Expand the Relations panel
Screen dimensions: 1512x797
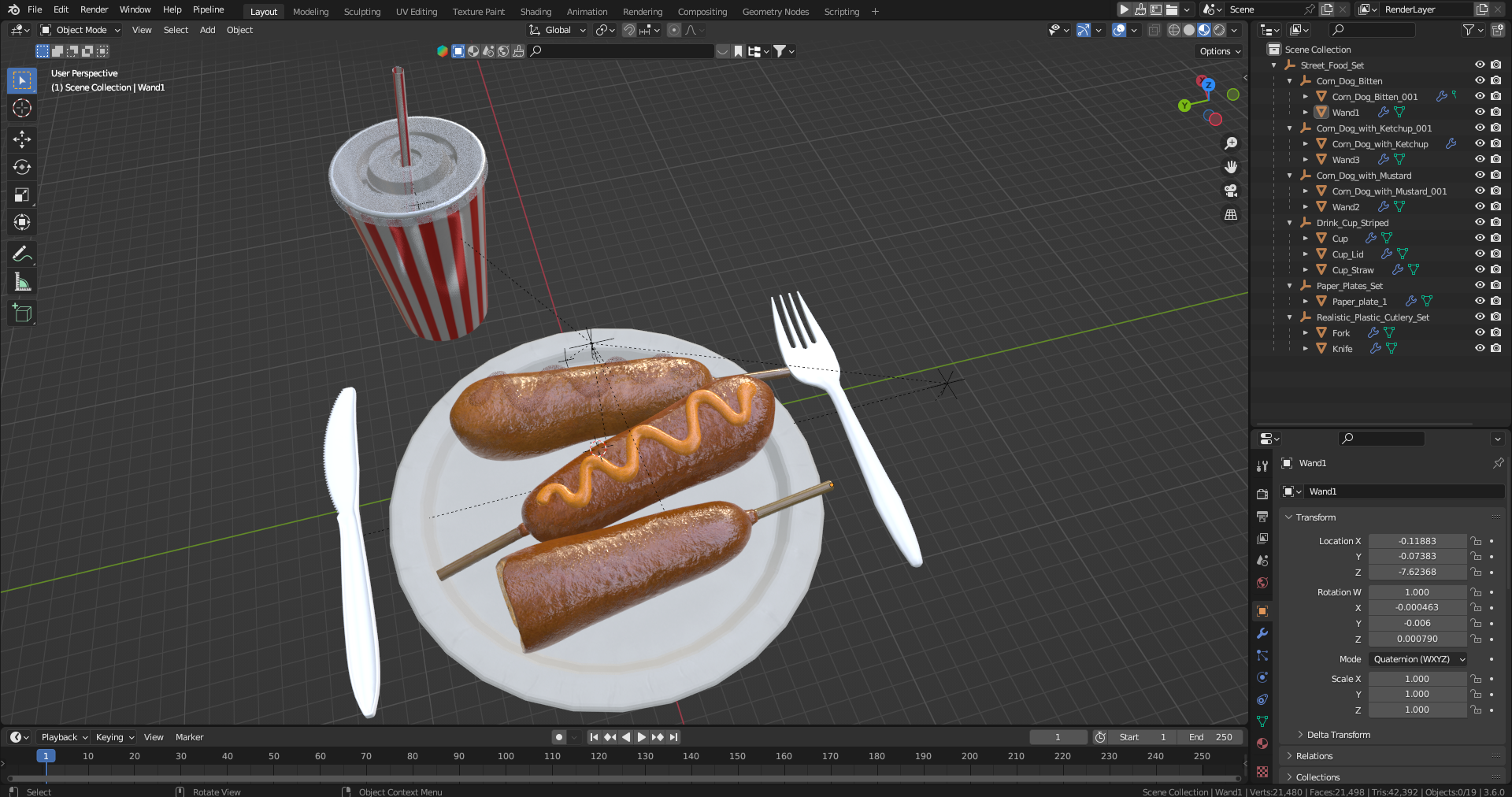[1314, 756]
